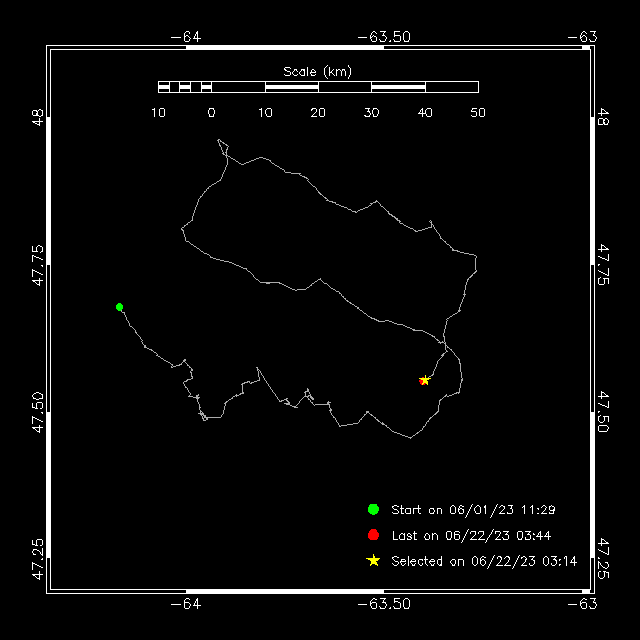This screenshot has width=640, height=640.
Task: Click the red last-position dot beside the star
Action: click(421, 381)
